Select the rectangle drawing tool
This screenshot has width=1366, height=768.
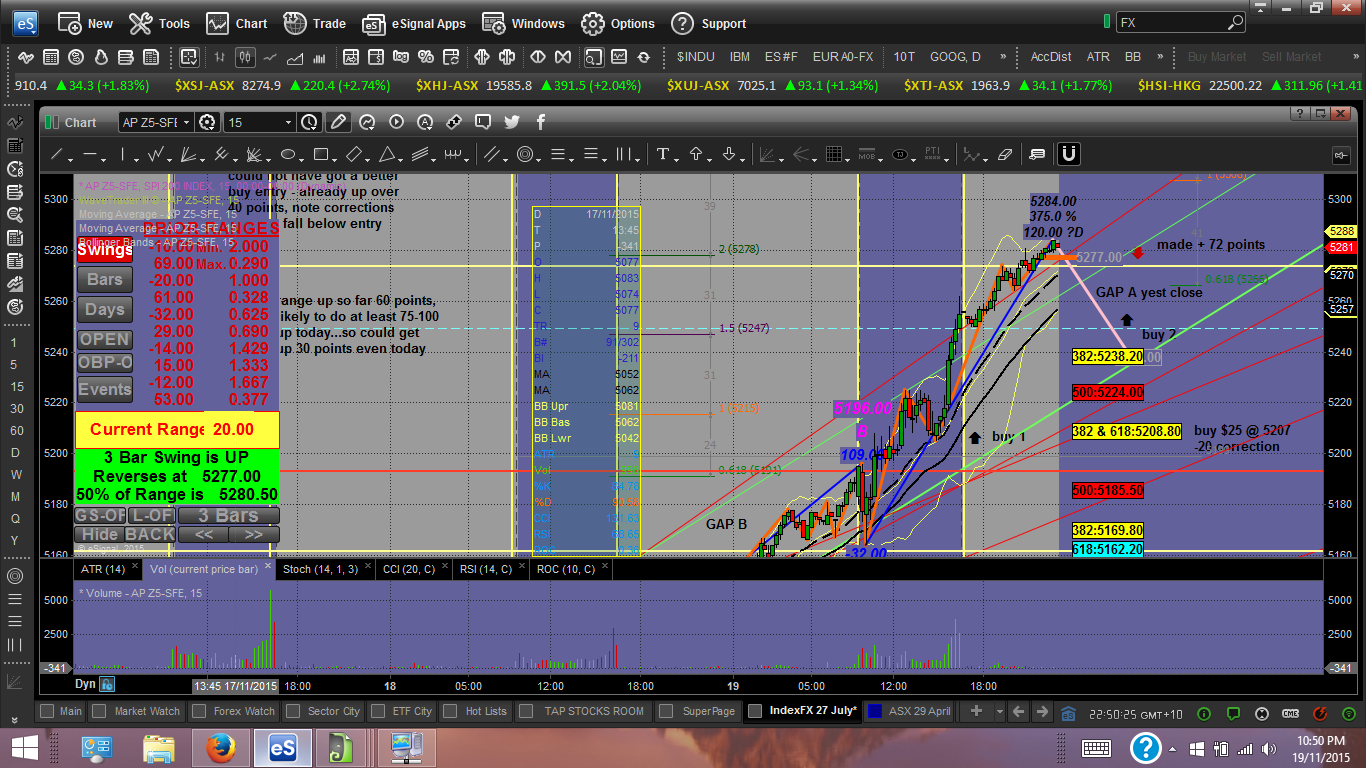coord(321,155)
